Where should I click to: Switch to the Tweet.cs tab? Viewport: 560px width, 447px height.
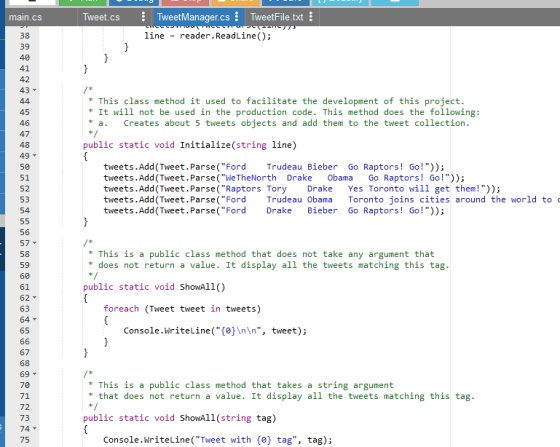click(x=101, y=17)
